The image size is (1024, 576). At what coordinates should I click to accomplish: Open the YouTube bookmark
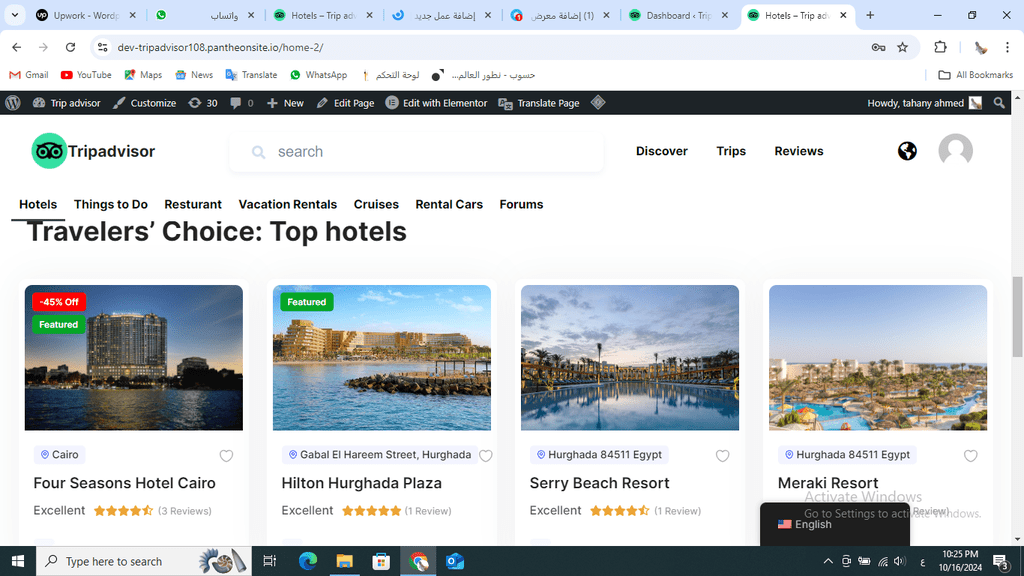(86, 75)
